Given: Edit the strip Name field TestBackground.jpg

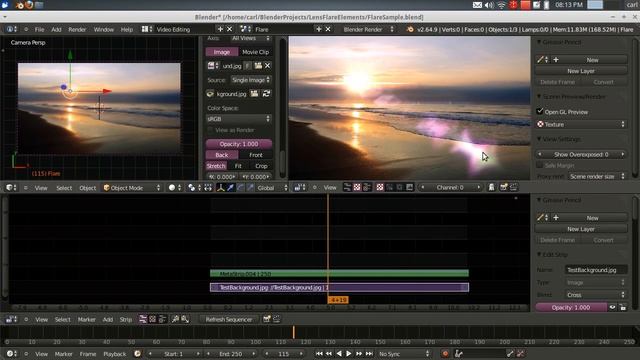Looking at the screenshot, I should [x=596, y=270].
